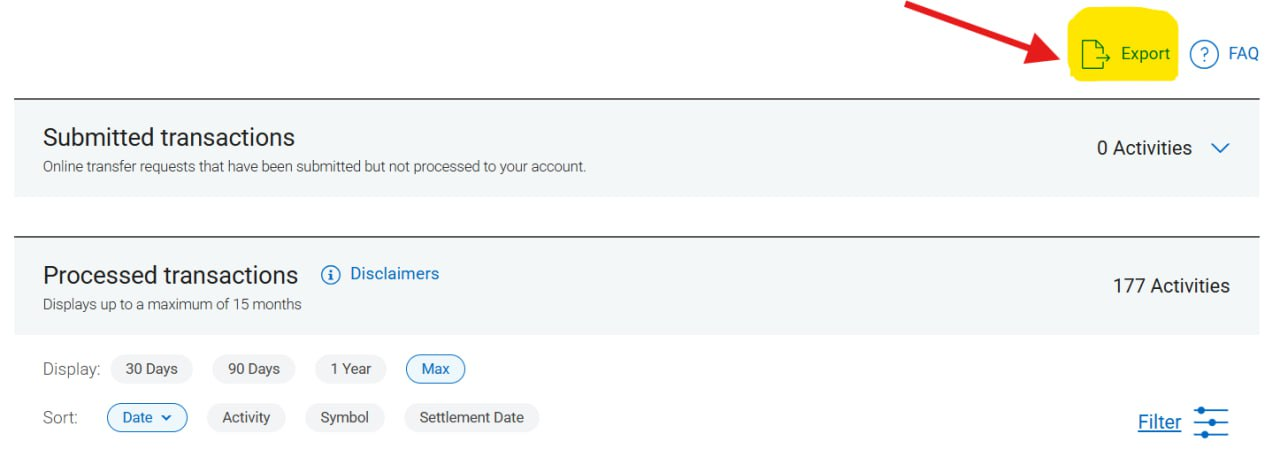Open the FAQ link text
1280x464 pixels.
pos(1243,54)
